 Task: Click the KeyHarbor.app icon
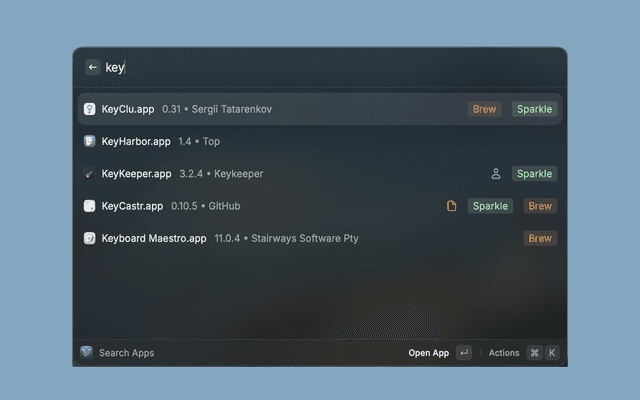click(89, 141)
